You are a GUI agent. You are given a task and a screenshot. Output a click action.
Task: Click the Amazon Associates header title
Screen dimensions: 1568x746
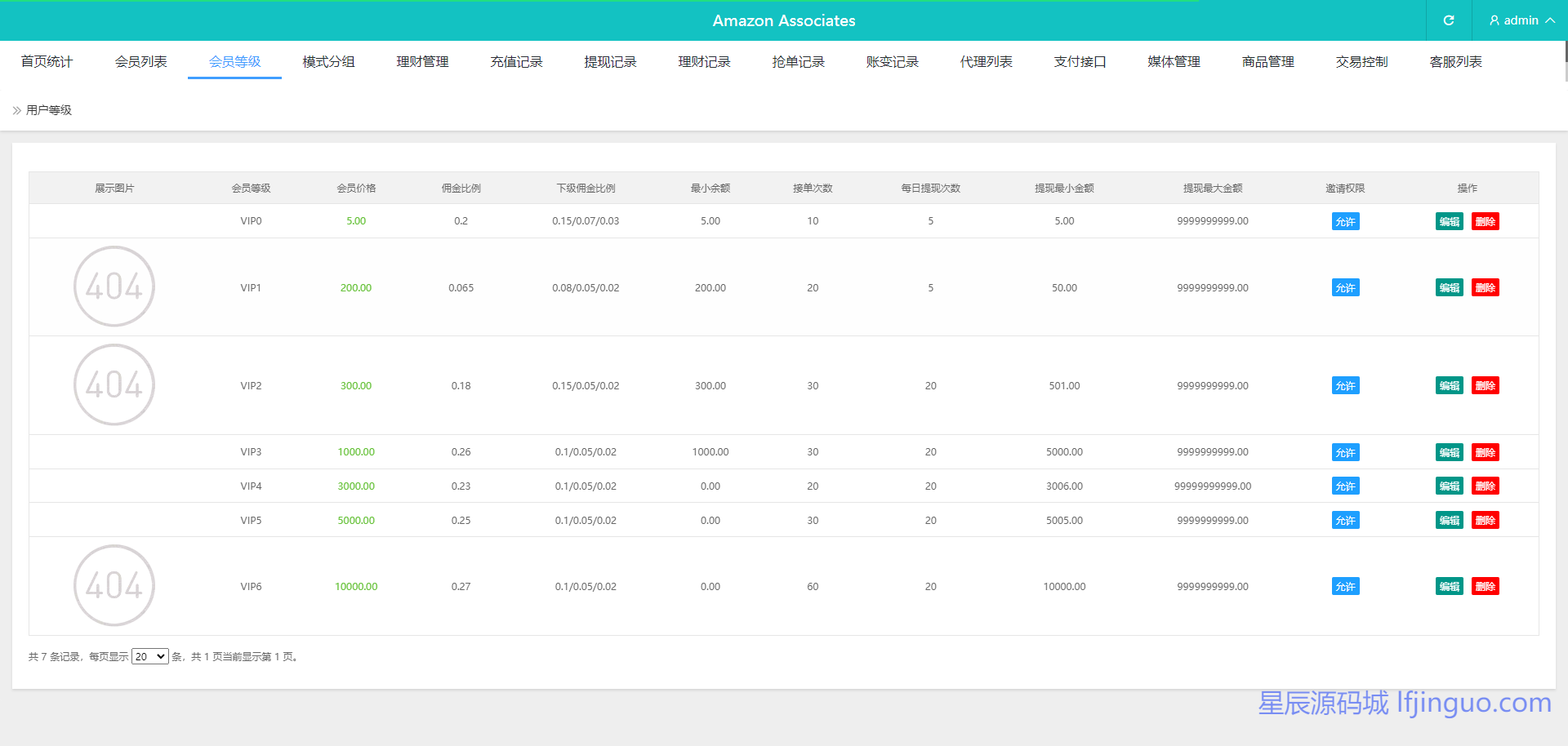tap(783, 20)
